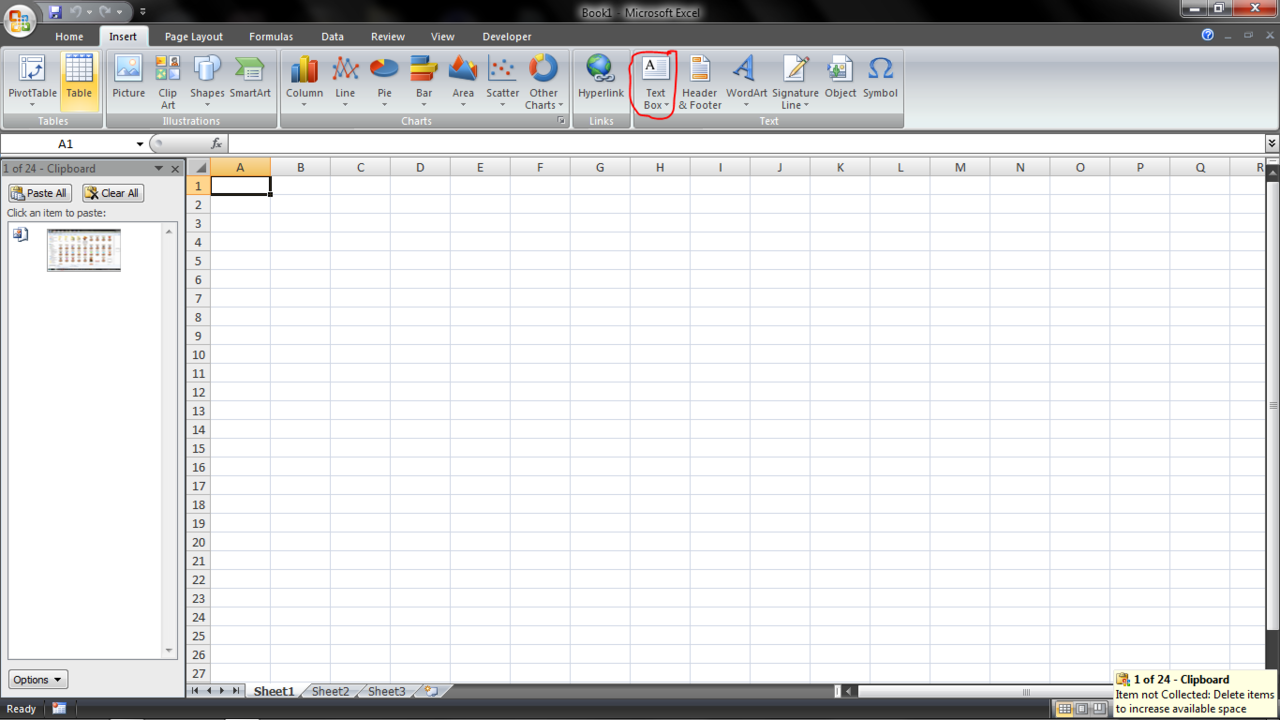This screenshot has height=720, width=1280.
Task: Insert a PivotTable
Action: (x=33, y=81)
